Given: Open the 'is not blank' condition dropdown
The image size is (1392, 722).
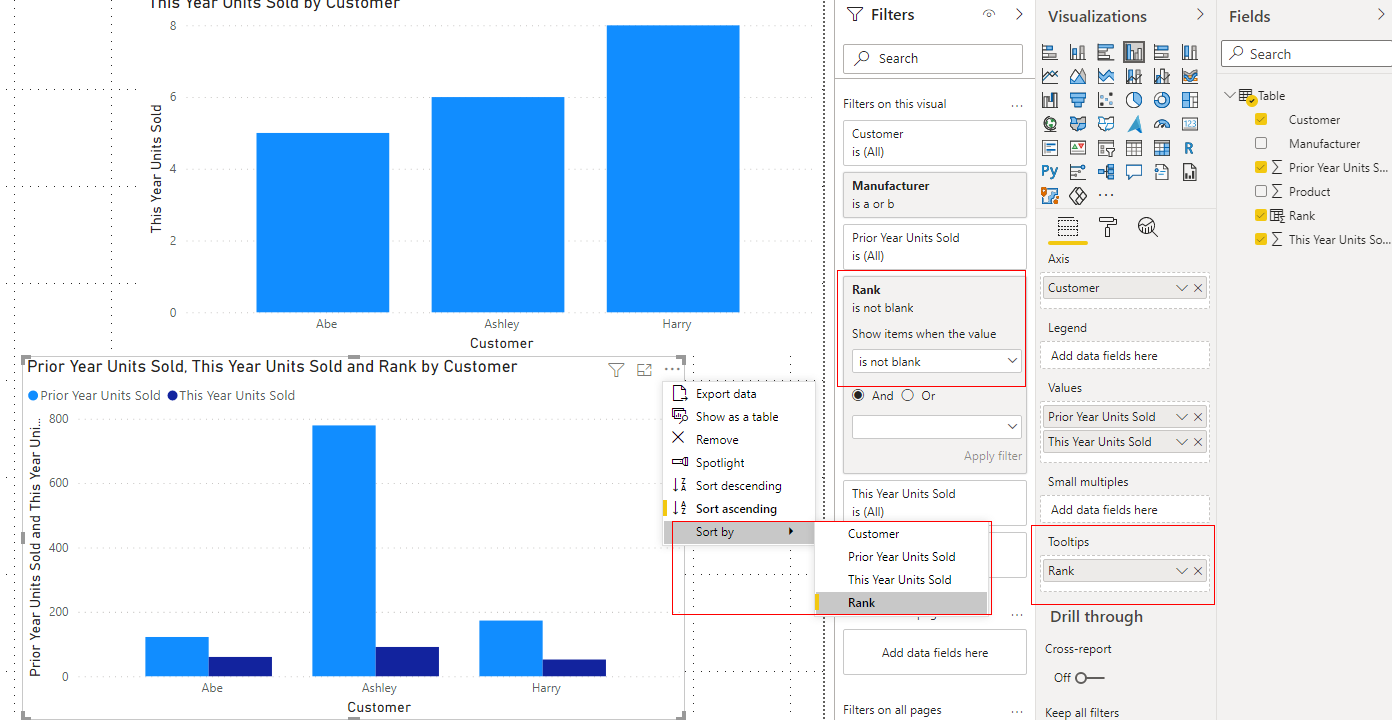Looking at the screenshot, I should pos(936,361).
